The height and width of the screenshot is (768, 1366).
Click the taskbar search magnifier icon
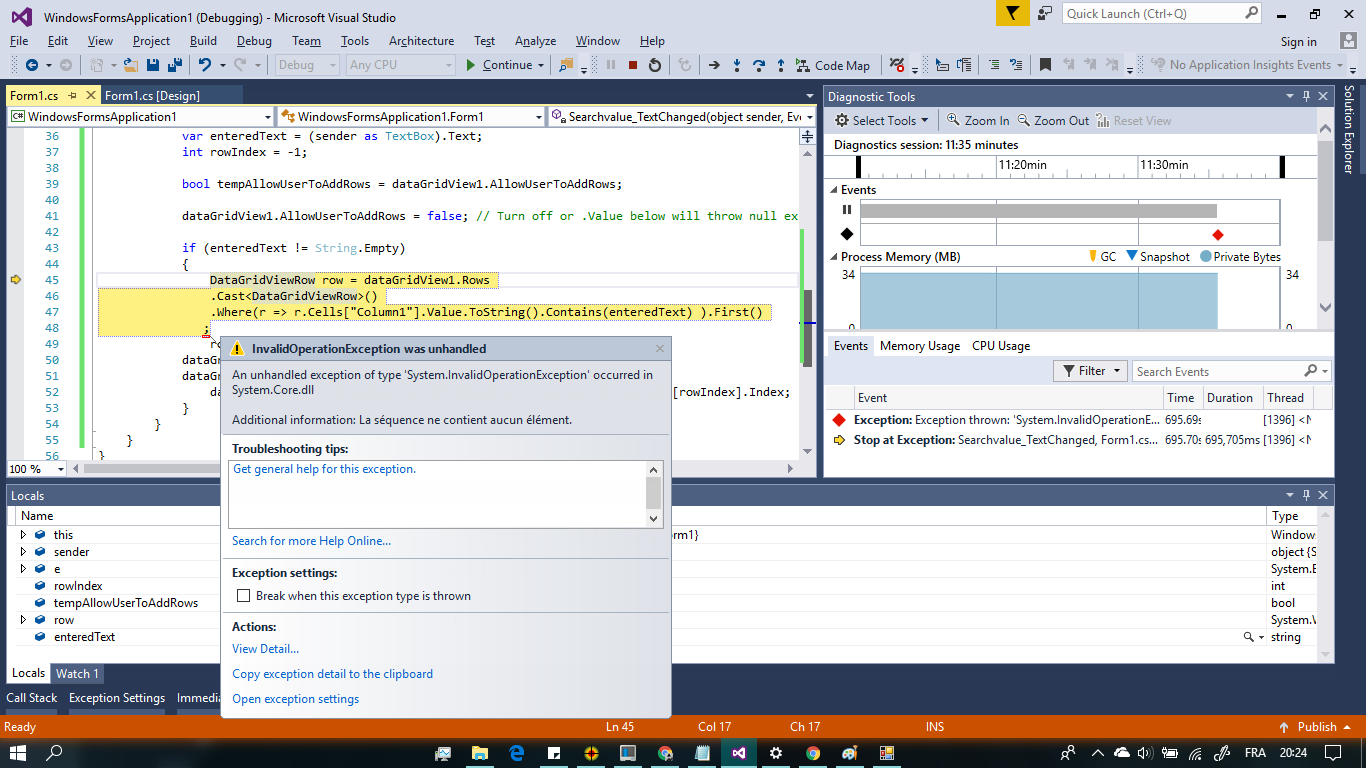tap(55, 753)
